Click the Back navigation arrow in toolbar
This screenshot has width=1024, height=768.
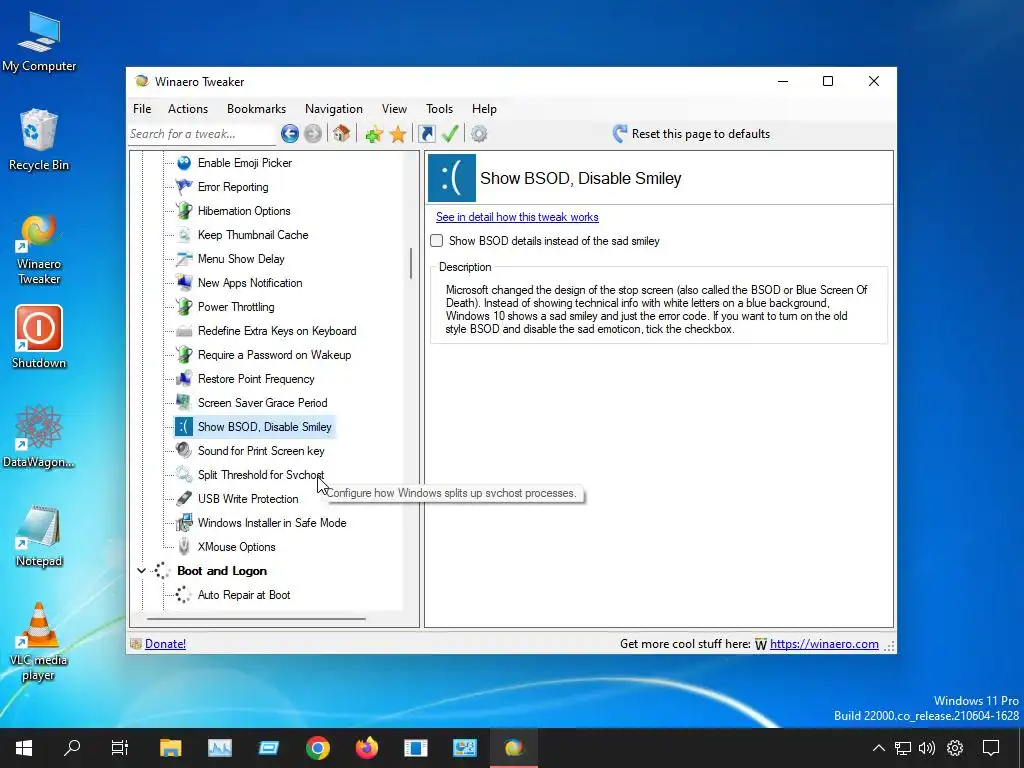coord(290,134)
